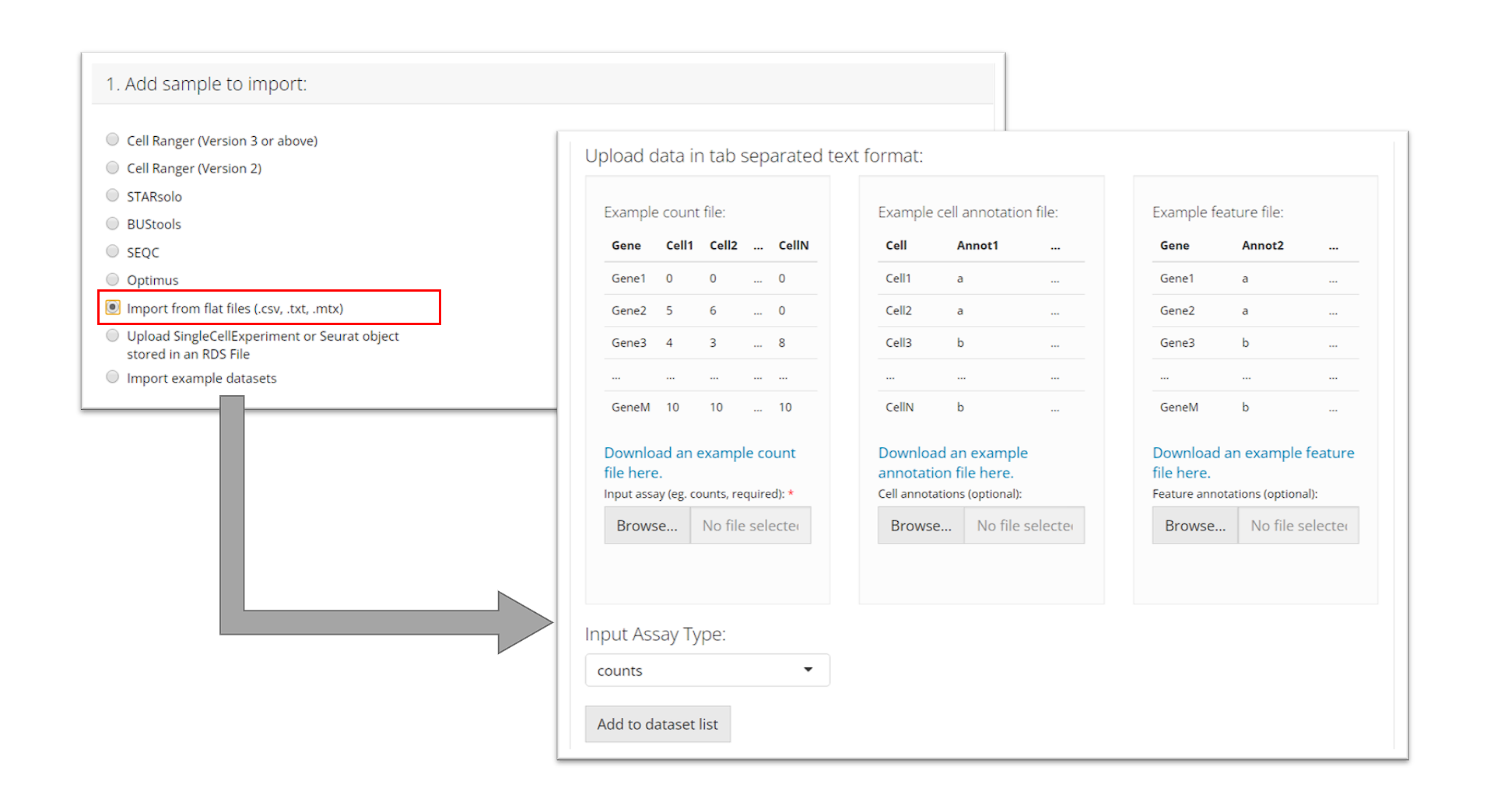The height and width of the screenshot is (812, 1494).
Task: Select the Optimus radio option
Action: (113, 280)
